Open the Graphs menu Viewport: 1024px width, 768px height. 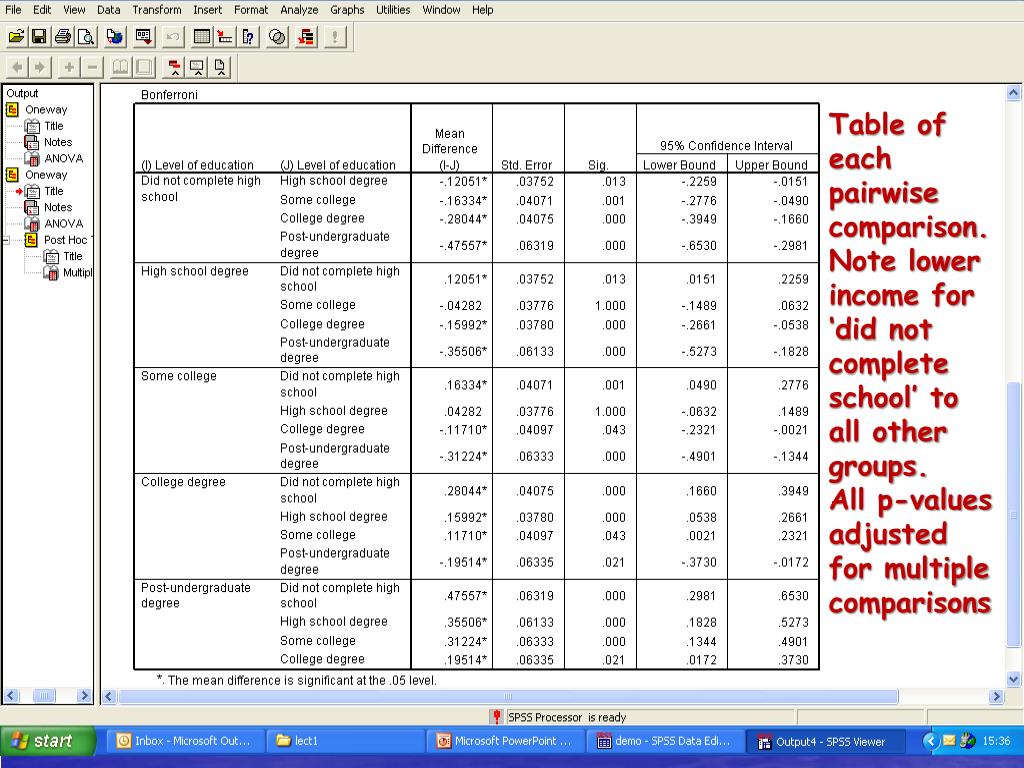point(347,10)
